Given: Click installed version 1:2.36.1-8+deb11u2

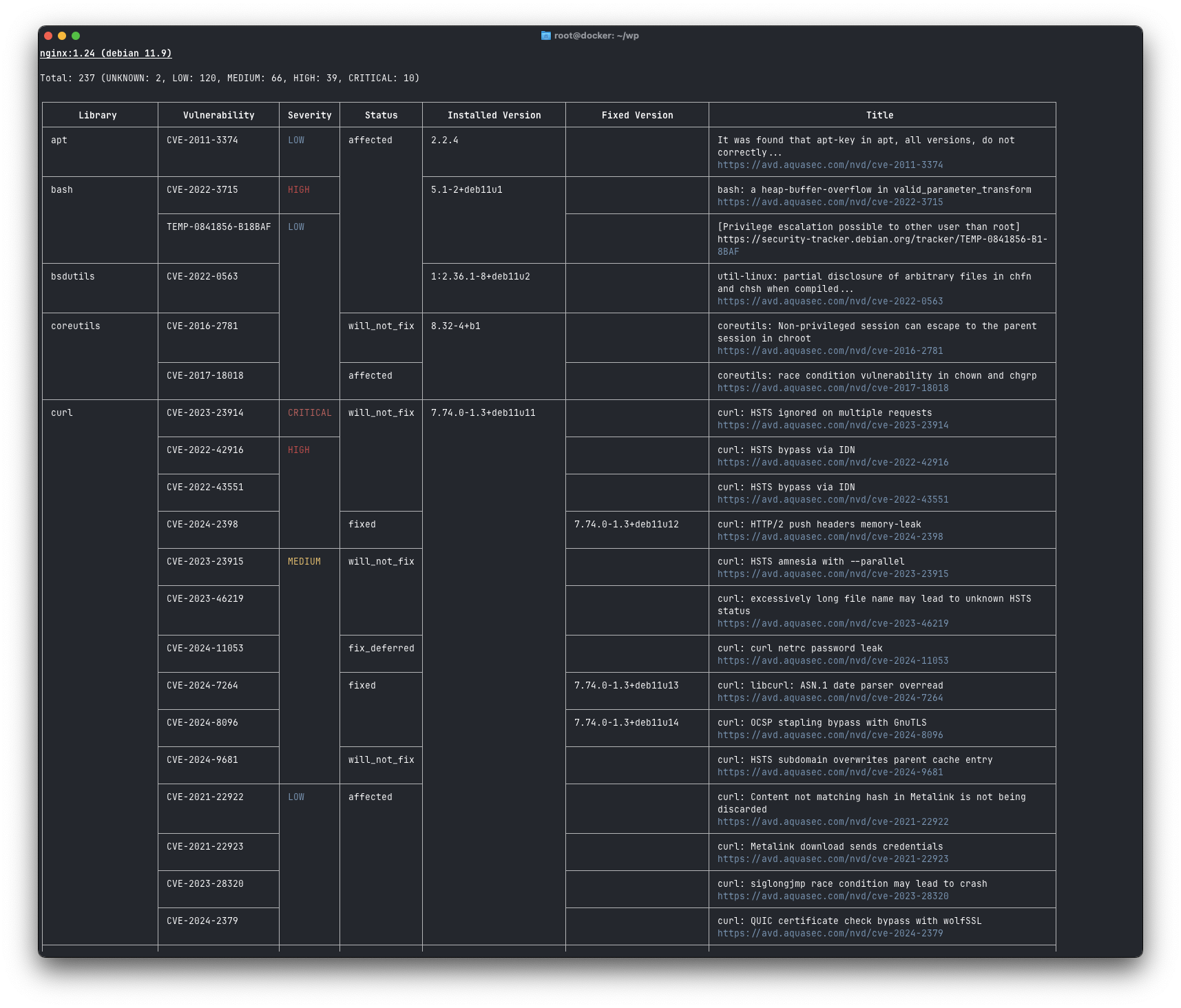Looking at the screenshot, I should [481, 277].
